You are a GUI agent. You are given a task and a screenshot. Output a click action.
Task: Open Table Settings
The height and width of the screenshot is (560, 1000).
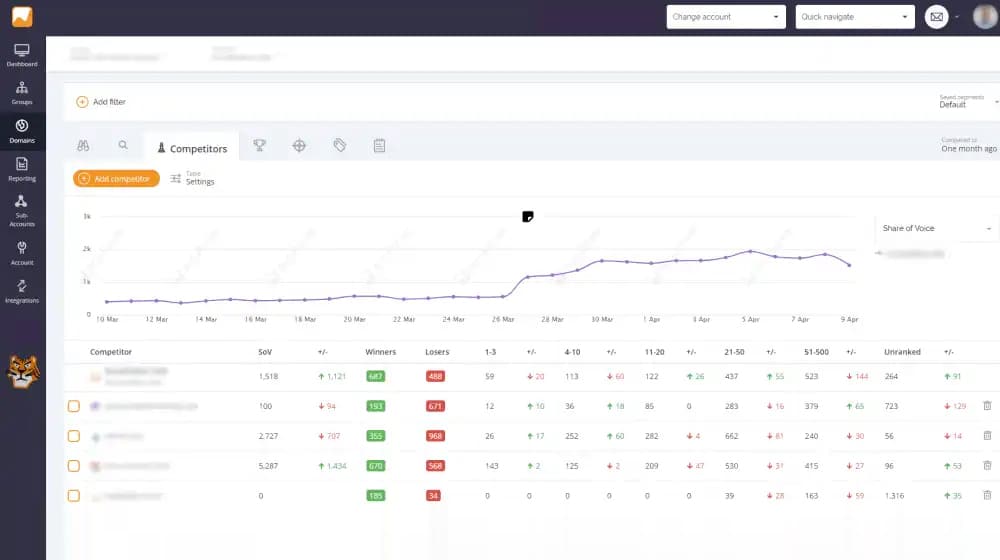click(x=193, y=179)
